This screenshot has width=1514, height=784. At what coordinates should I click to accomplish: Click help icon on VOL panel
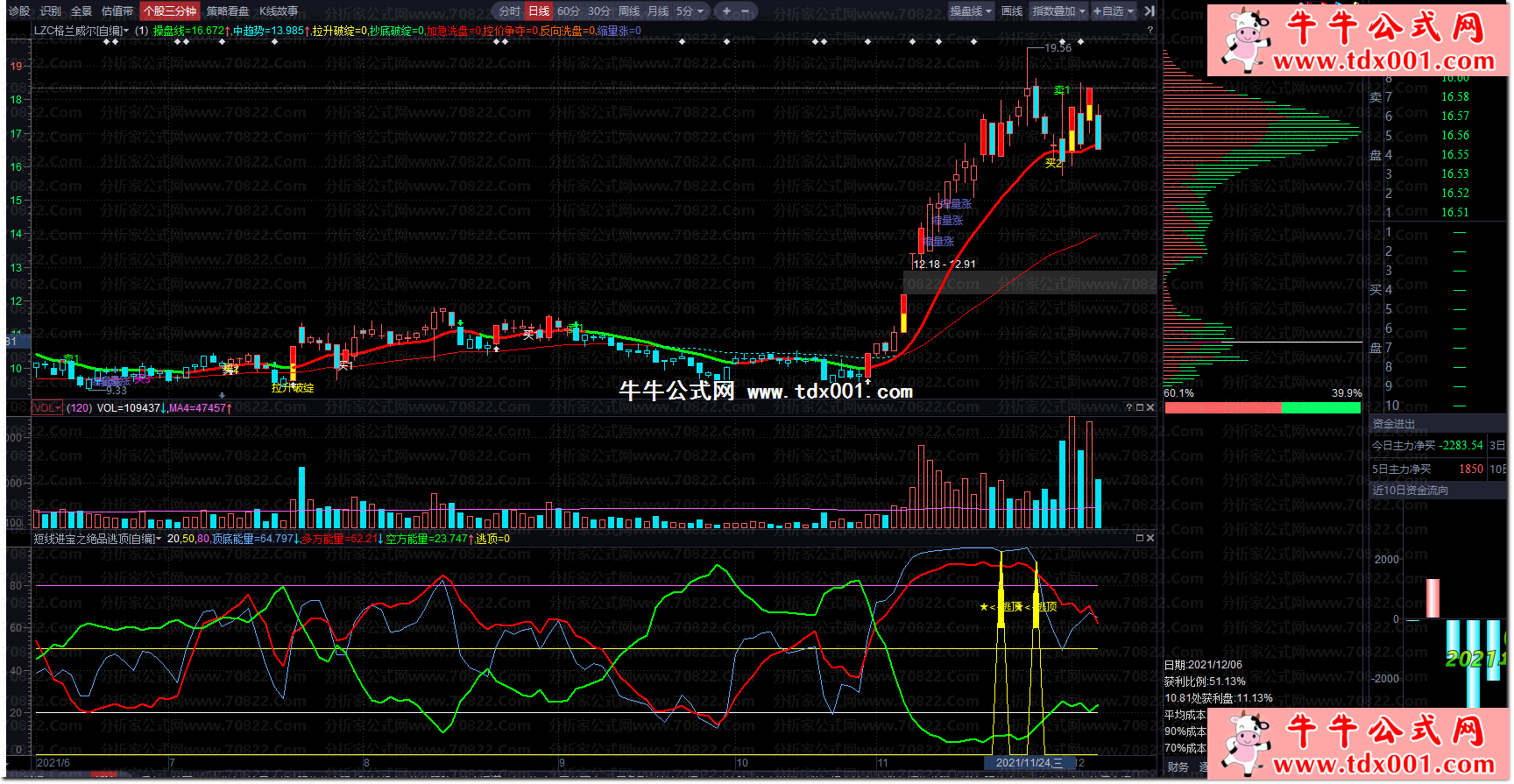pos(1128,407)
